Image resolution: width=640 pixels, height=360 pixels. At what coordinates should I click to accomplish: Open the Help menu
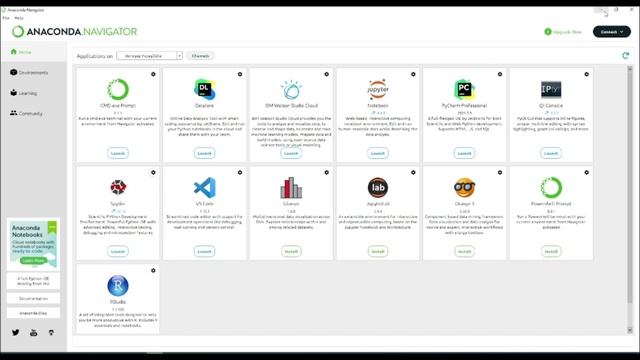coord(19,18)
